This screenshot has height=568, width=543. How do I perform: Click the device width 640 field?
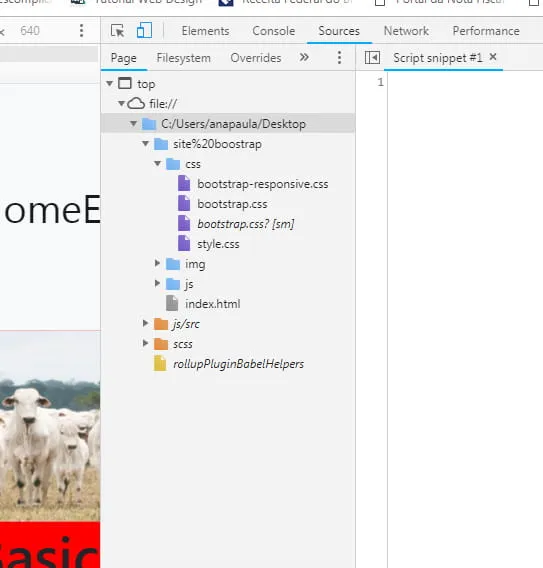pos(30,31)
